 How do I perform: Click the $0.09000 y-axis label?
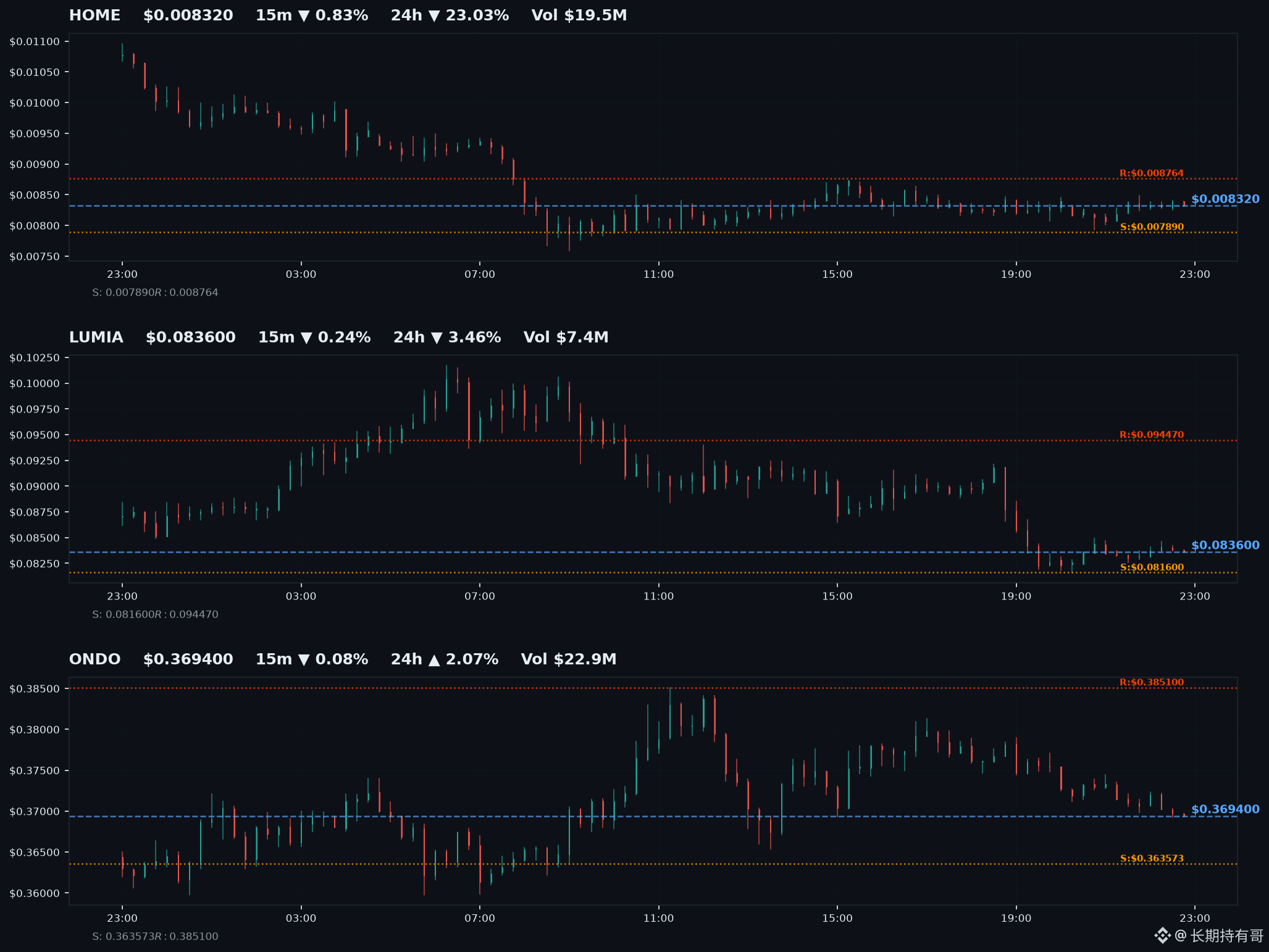35,486
